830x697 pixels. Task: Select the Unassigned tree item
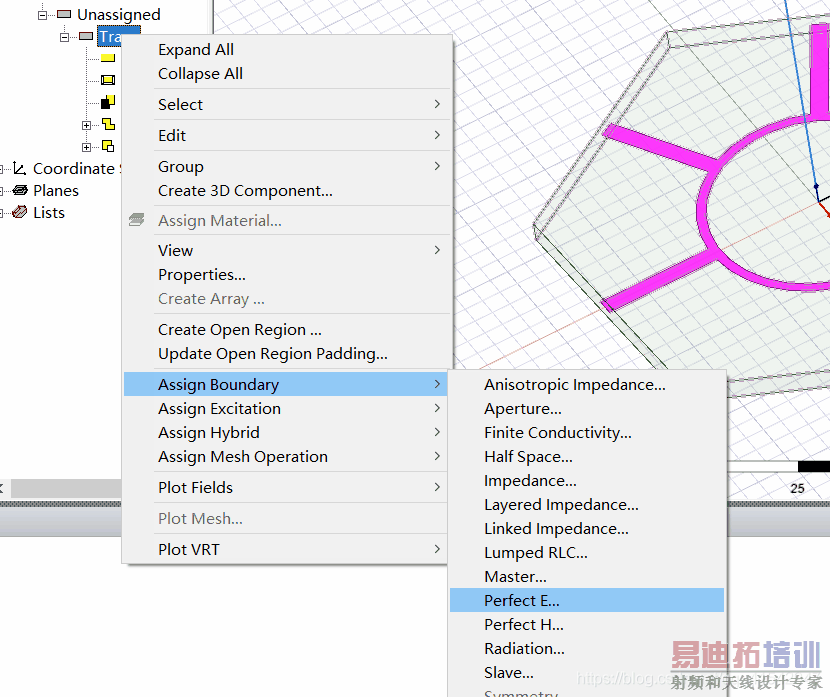(x=119, y=15)
